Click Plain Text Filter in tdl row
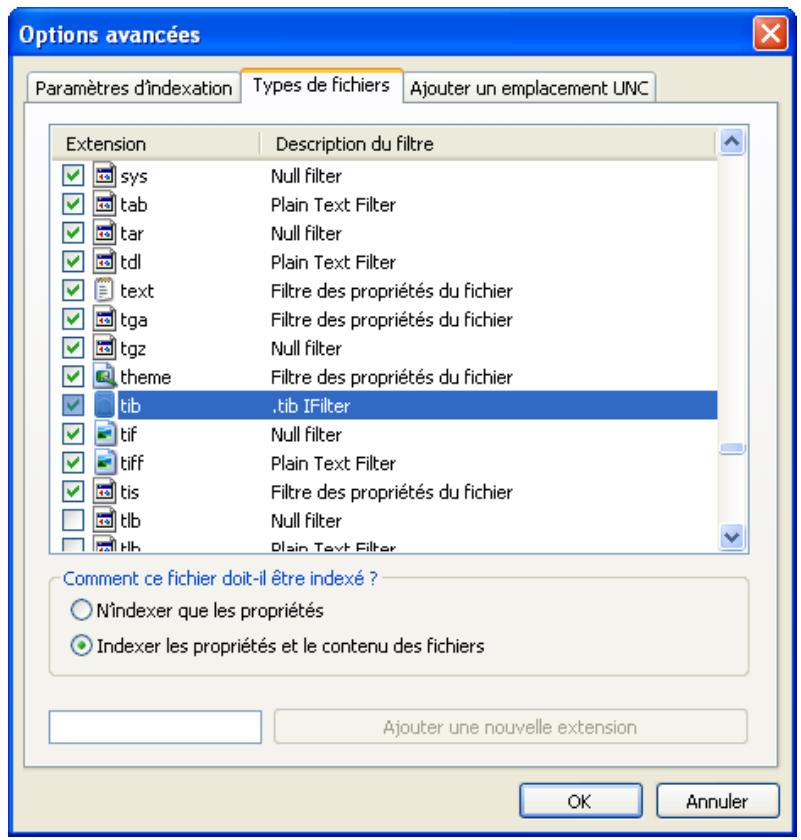 point(333,262)
